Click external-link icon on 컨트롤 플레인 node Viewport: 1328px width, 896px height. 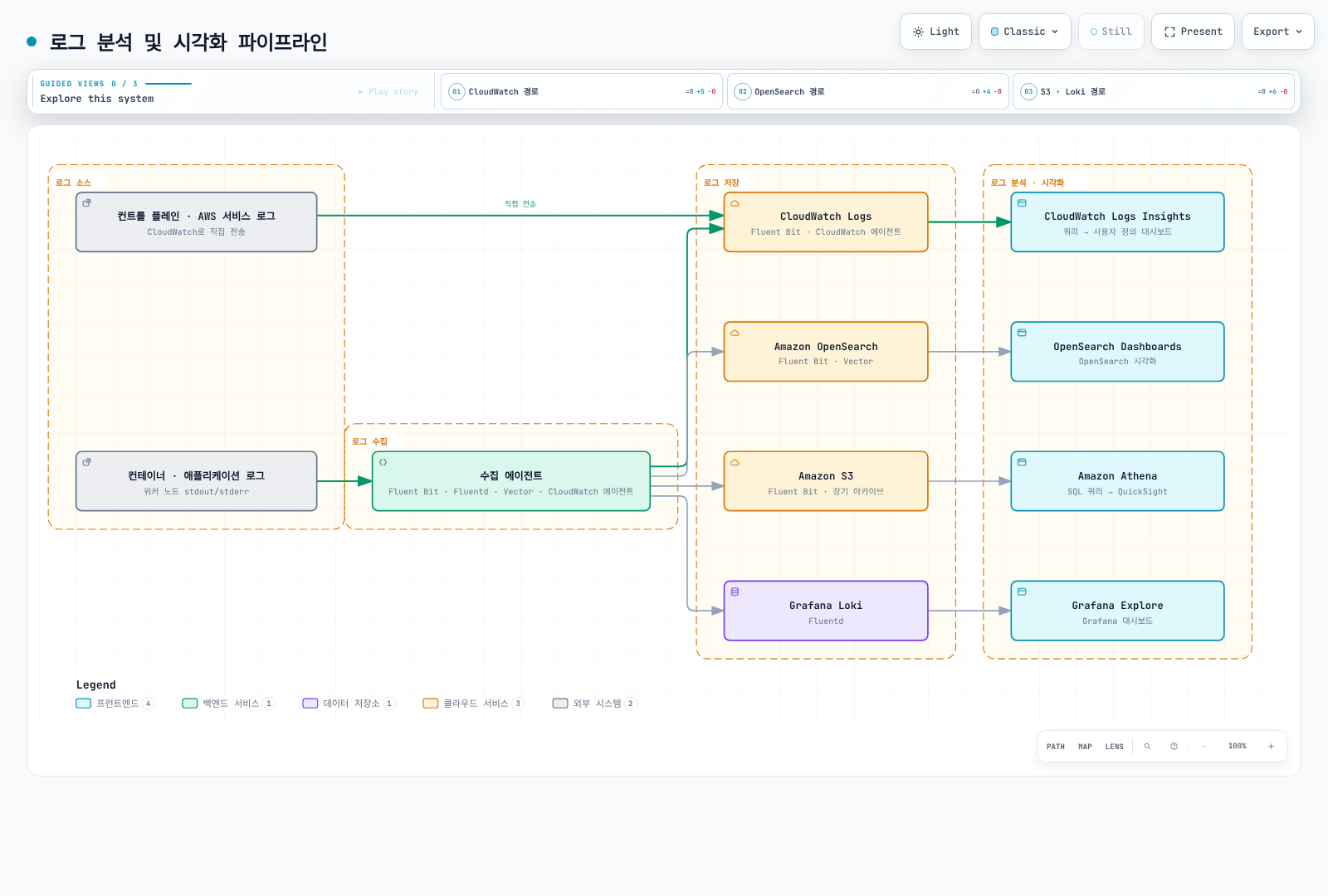point(86,203)
